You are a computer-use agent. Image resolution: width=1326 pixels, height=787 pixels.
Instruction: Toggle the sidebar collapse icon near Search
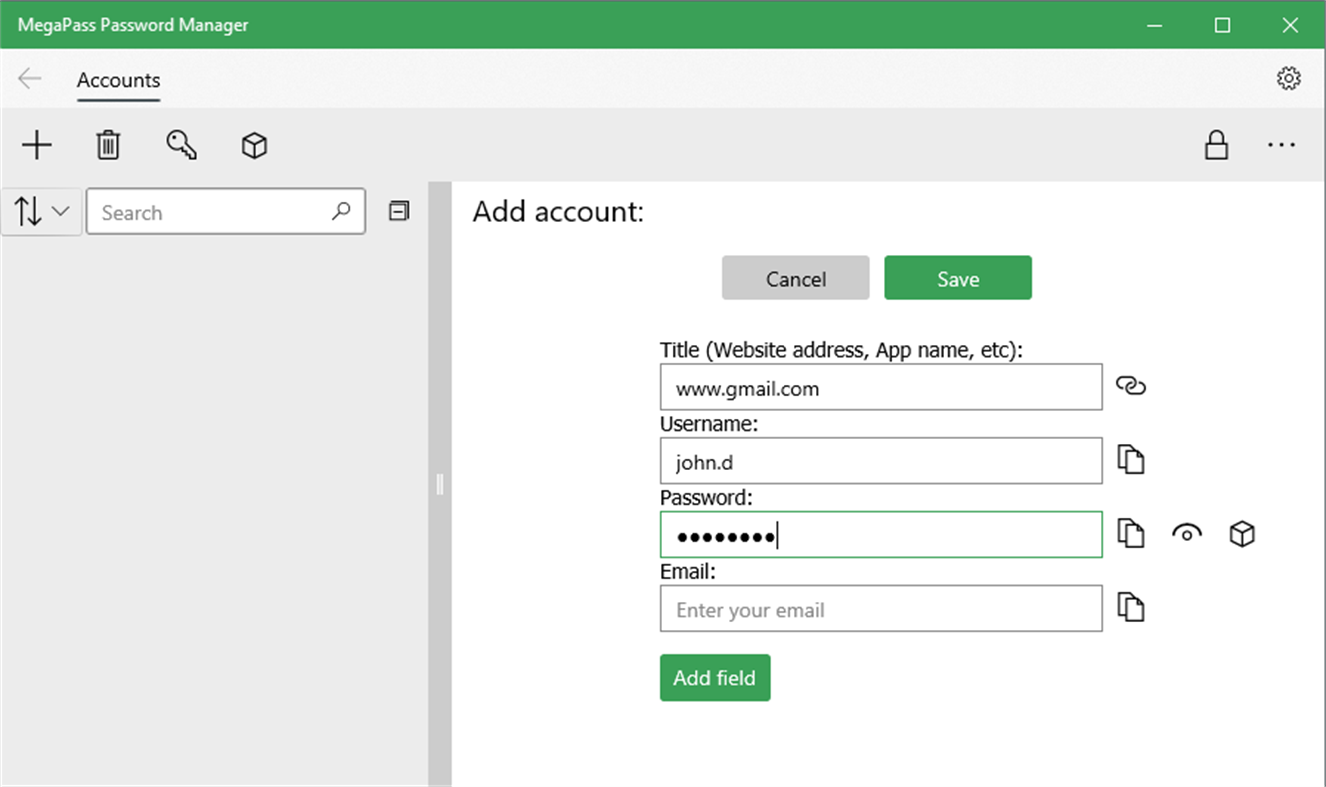pyautogui.click(x=398, y=211)
